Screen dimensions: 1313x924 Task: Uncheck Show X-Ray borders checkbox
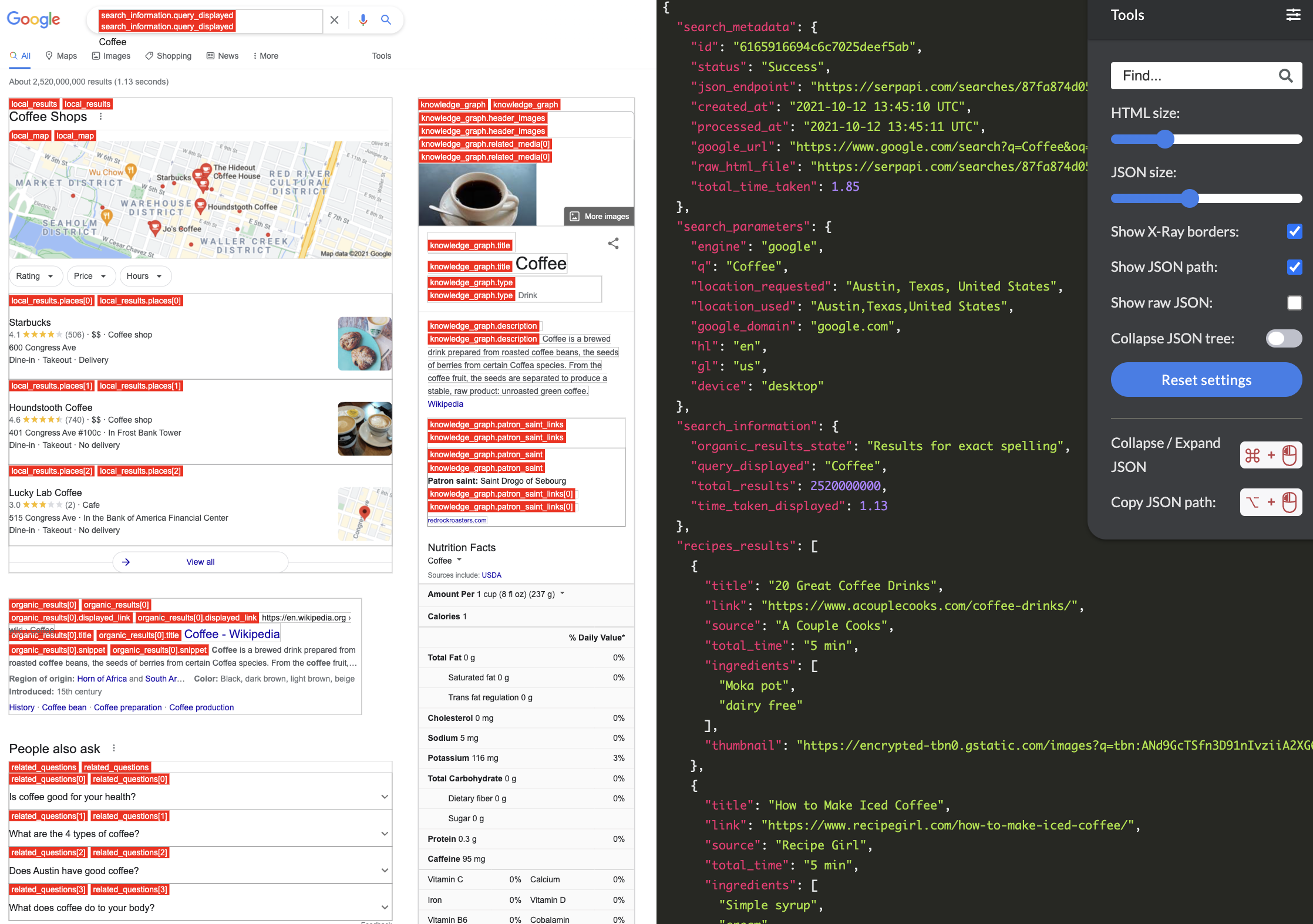1294,231
